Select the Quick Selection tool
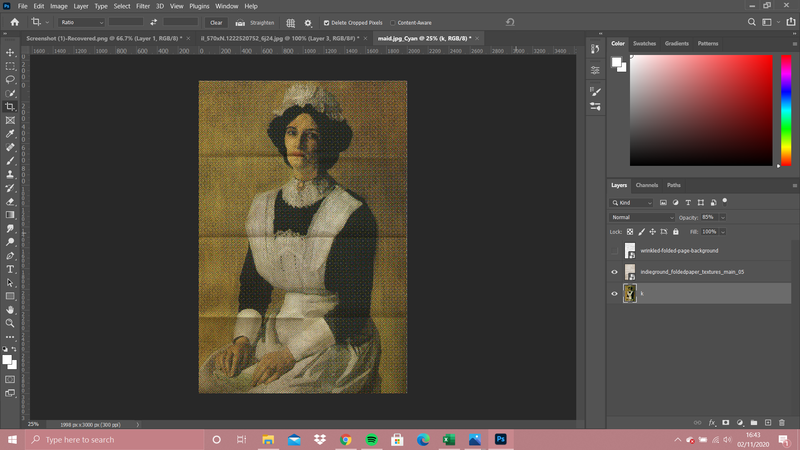This screenshot has width=800, height=450. [x=10, y=93]
